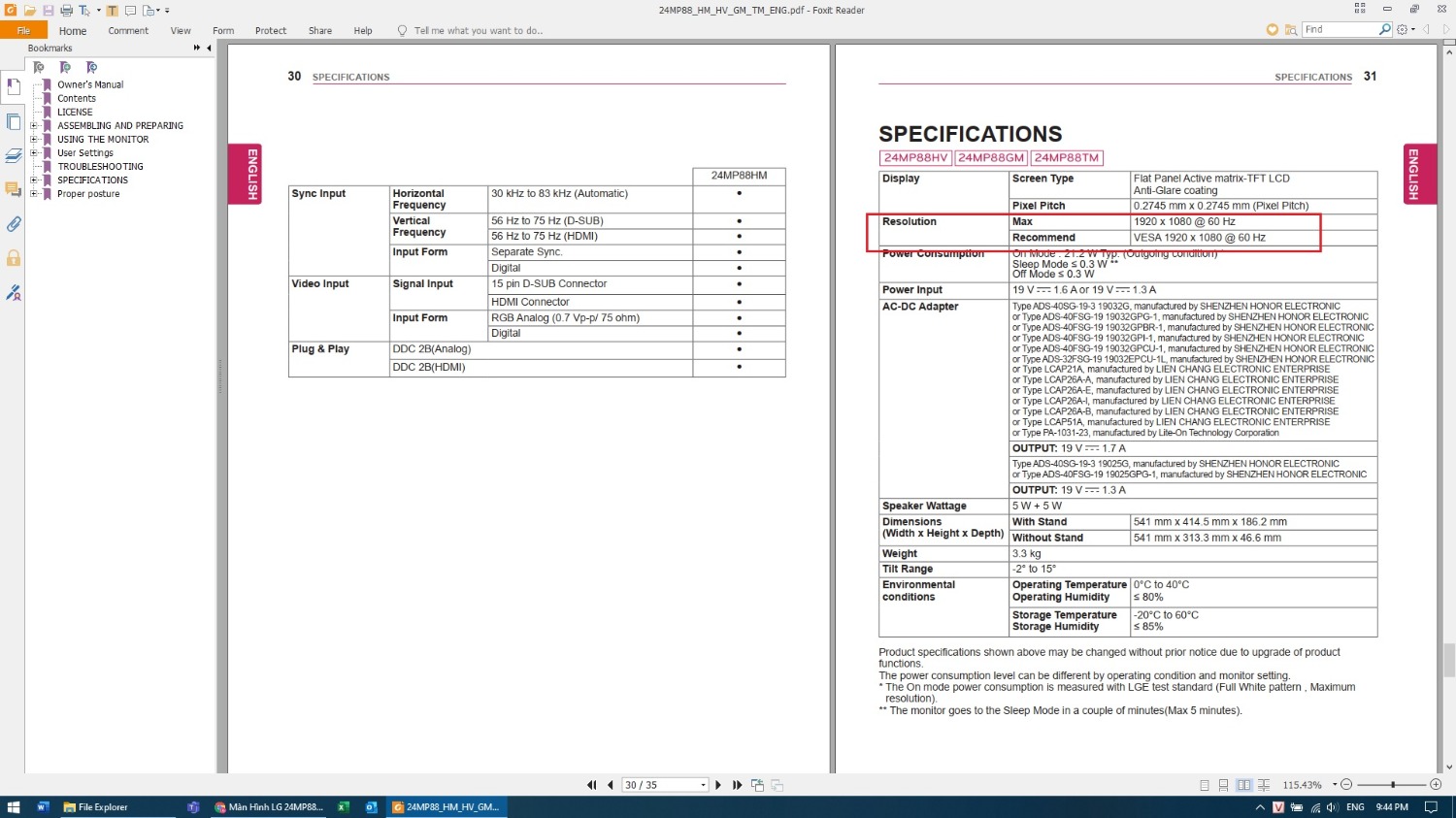The image size is (1456, 818).
Task: Expand the USING THE MONITOR bookmark
Action: [34, 140]
